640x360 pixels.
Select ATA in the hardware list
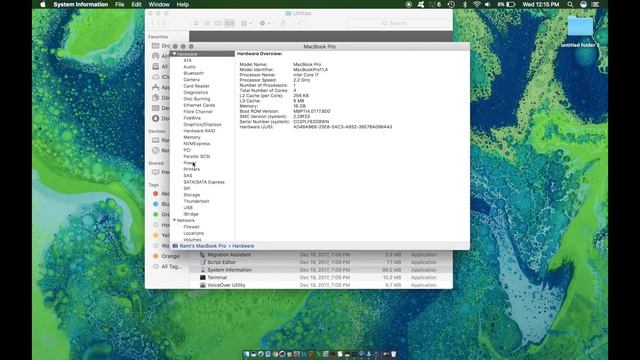[x=187, y=60]
